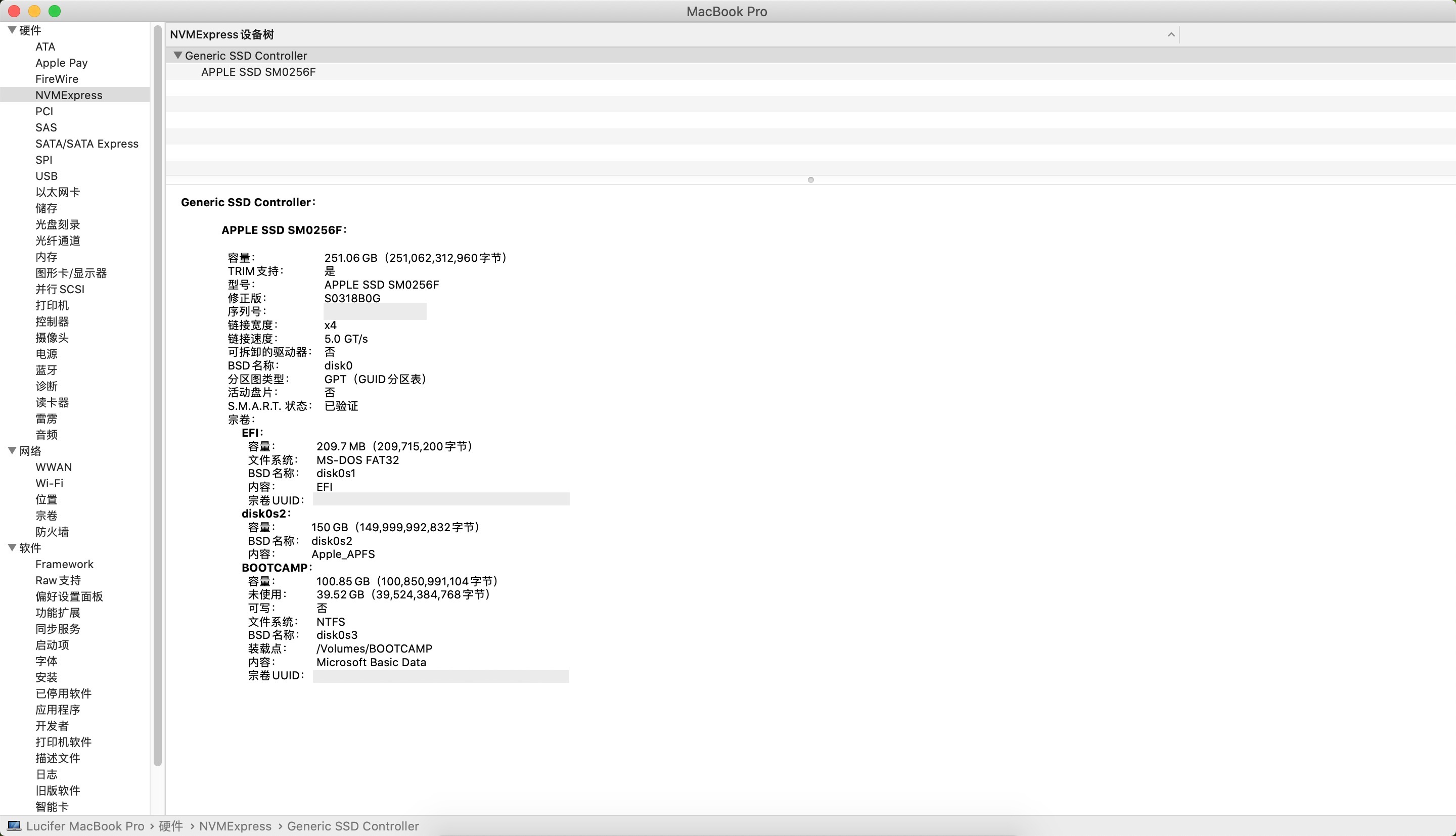Viewport: 1456px width, 836px height.
Task: Click 硬件 in bottom path bar
Action: (170, 826)
